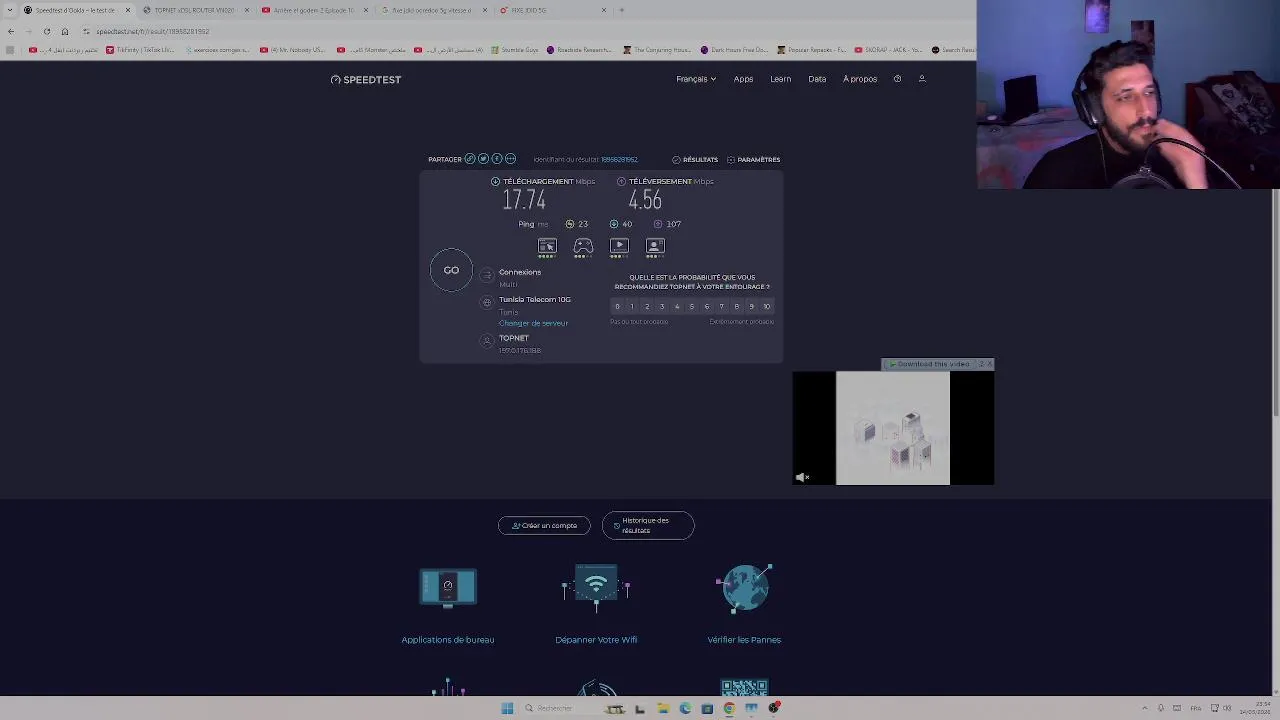1280x720 pixels.
Task: Click the Tunisia Telecom server globe icon
Action: [x=487, y=302]
